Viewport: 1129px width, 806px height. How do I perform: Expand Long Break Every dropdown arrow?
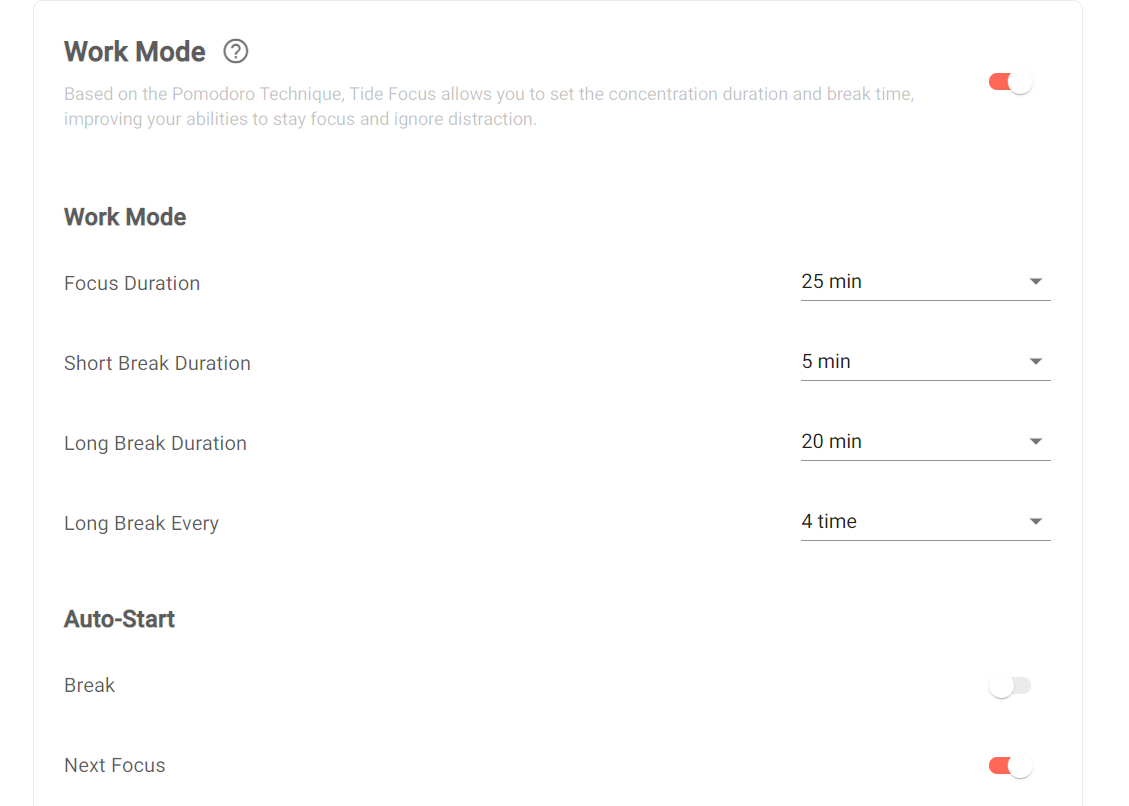tap(1036, 522)
